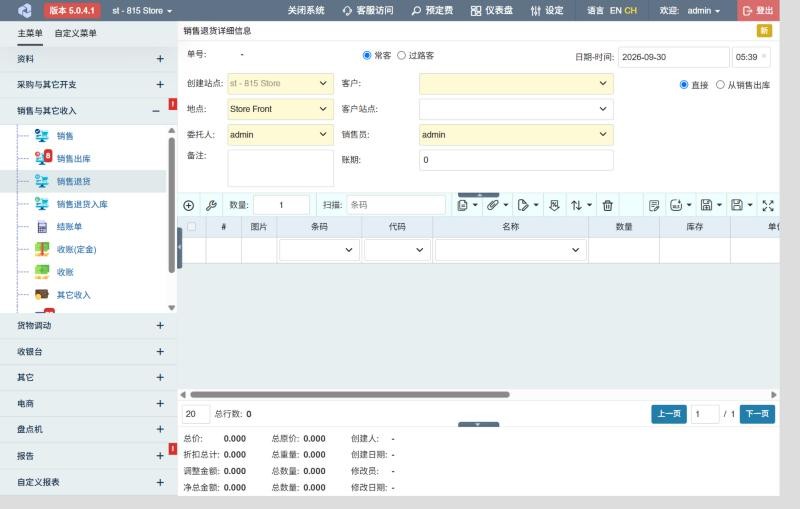Click the 上一页 previous page button
Viewport: 800px width, 509px height.
669,414
